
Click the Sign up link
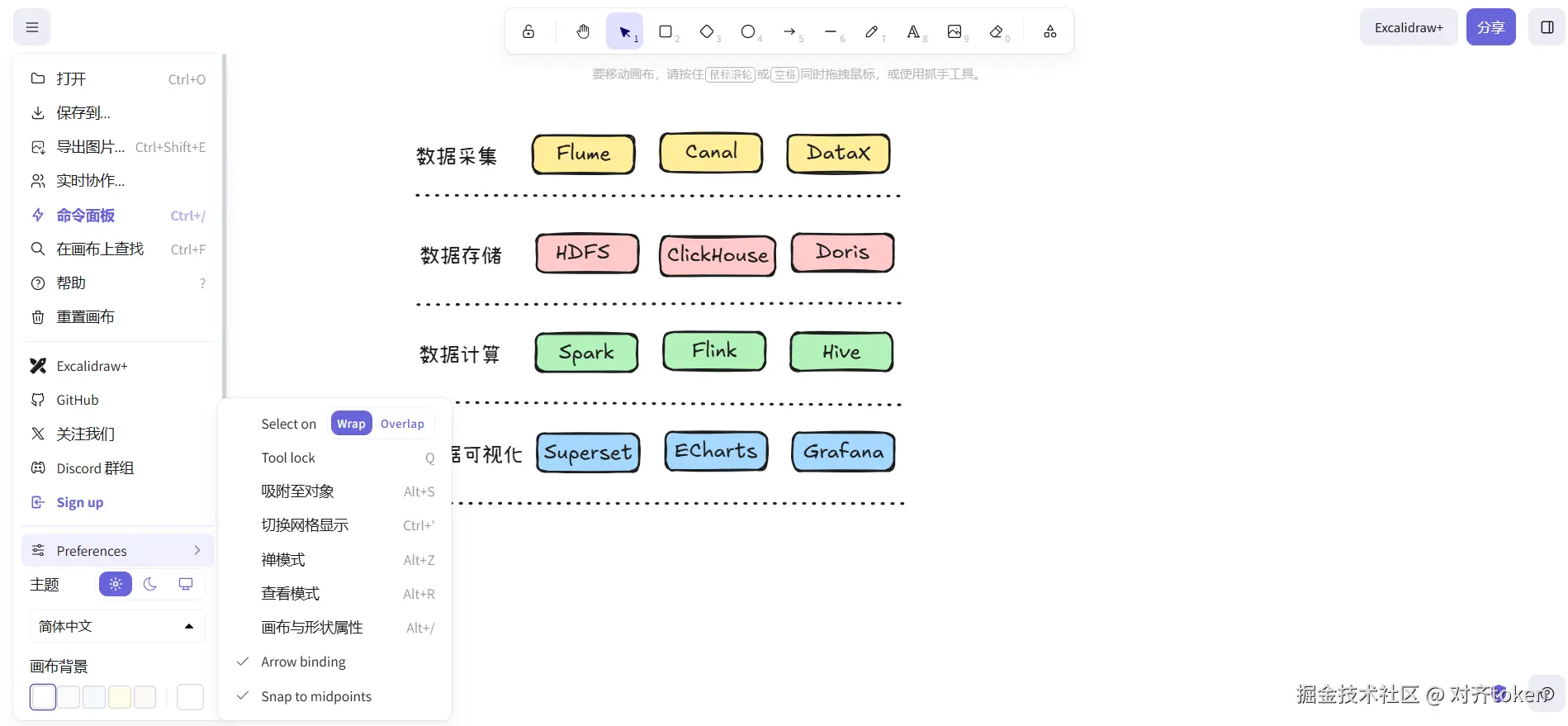[x=117, y=502]
